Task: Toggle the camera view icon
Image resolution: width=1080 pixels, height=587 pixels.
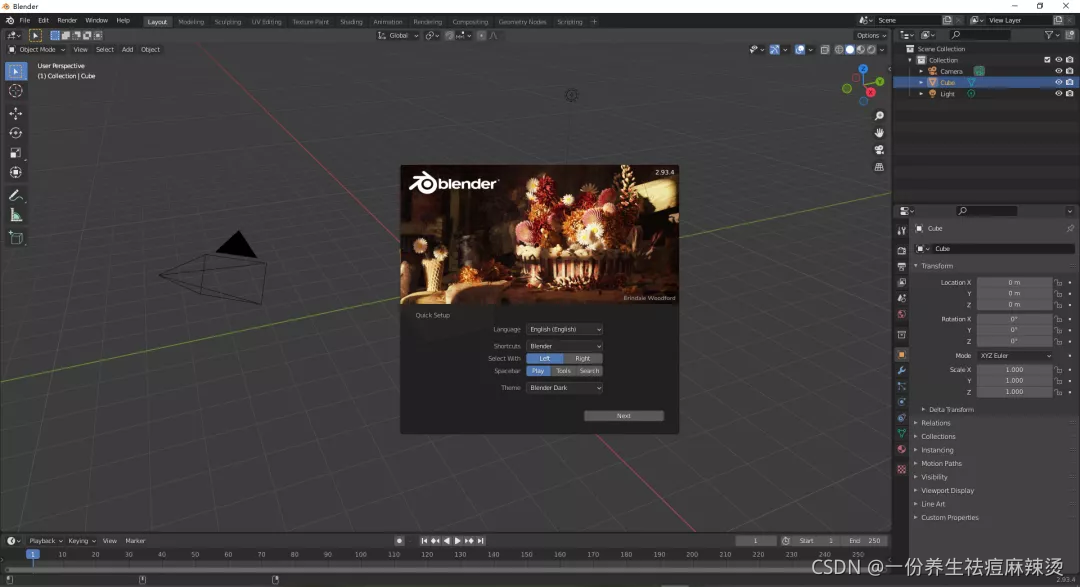Action: tap(879, 150)
